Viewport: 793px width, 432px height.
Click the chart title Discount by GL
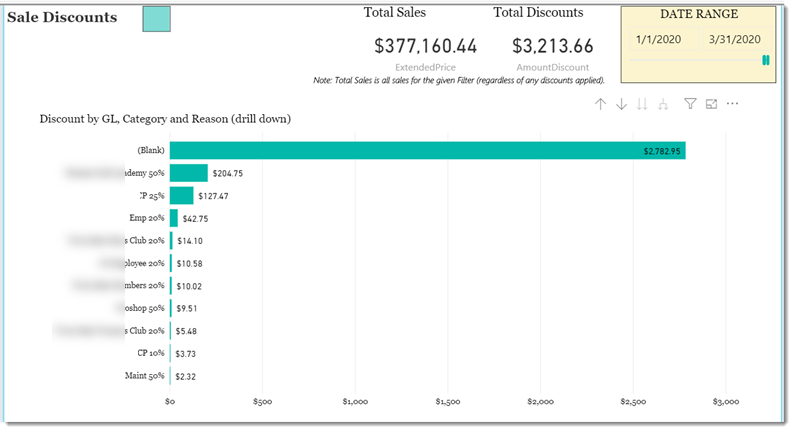click(x=165, y=119)
